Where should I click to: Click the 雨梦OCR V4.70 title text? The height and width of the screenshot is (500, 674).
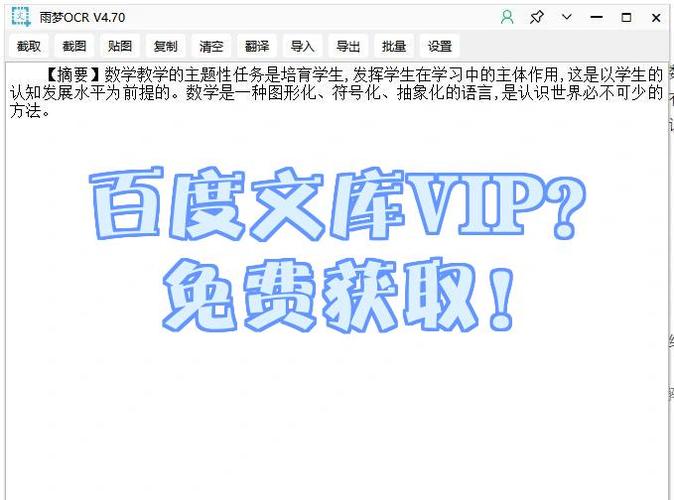[x=82, y=17]
